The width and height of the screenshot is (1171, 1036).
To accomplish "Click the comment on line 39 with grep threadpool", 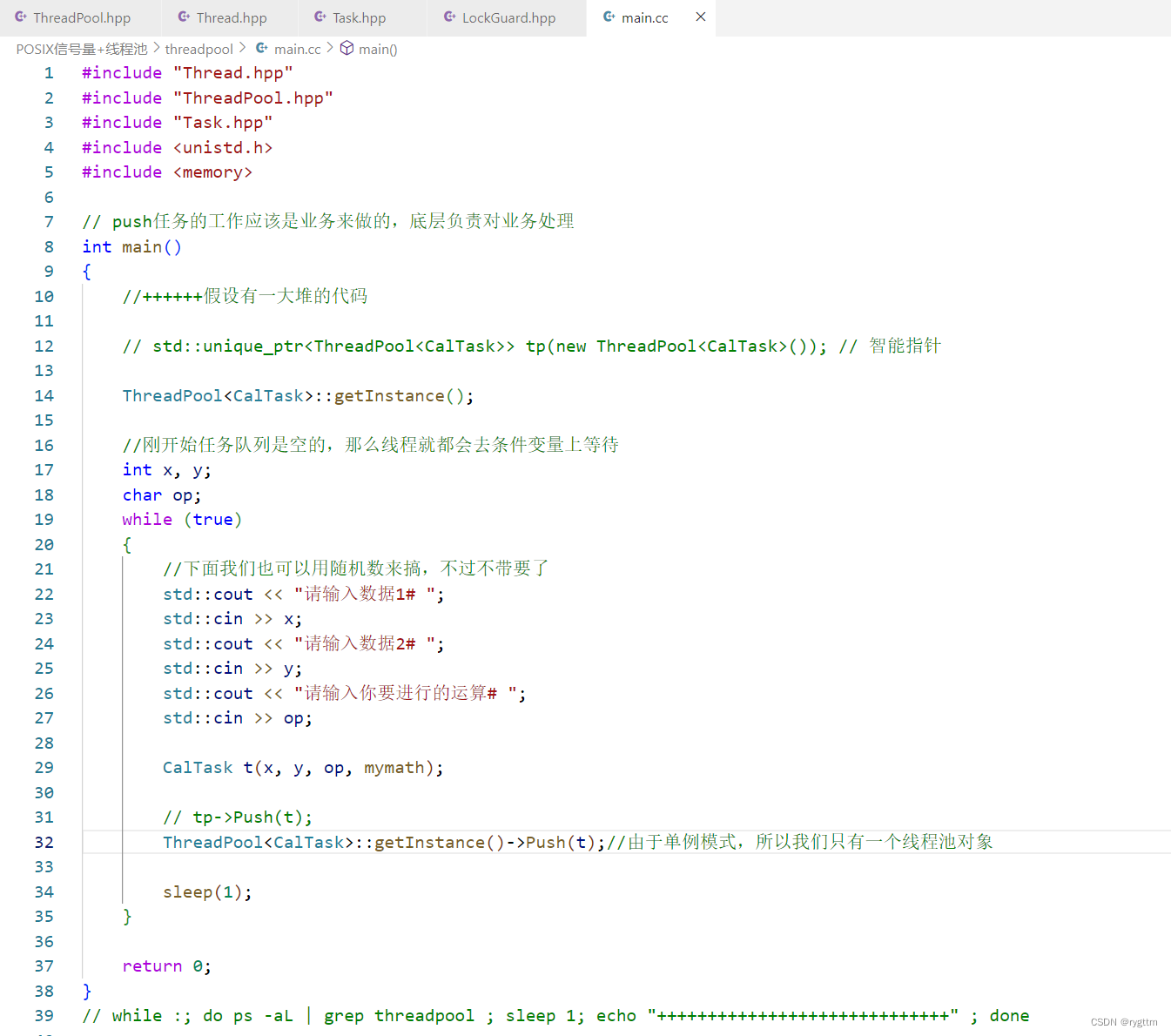I will [555, 1016].
